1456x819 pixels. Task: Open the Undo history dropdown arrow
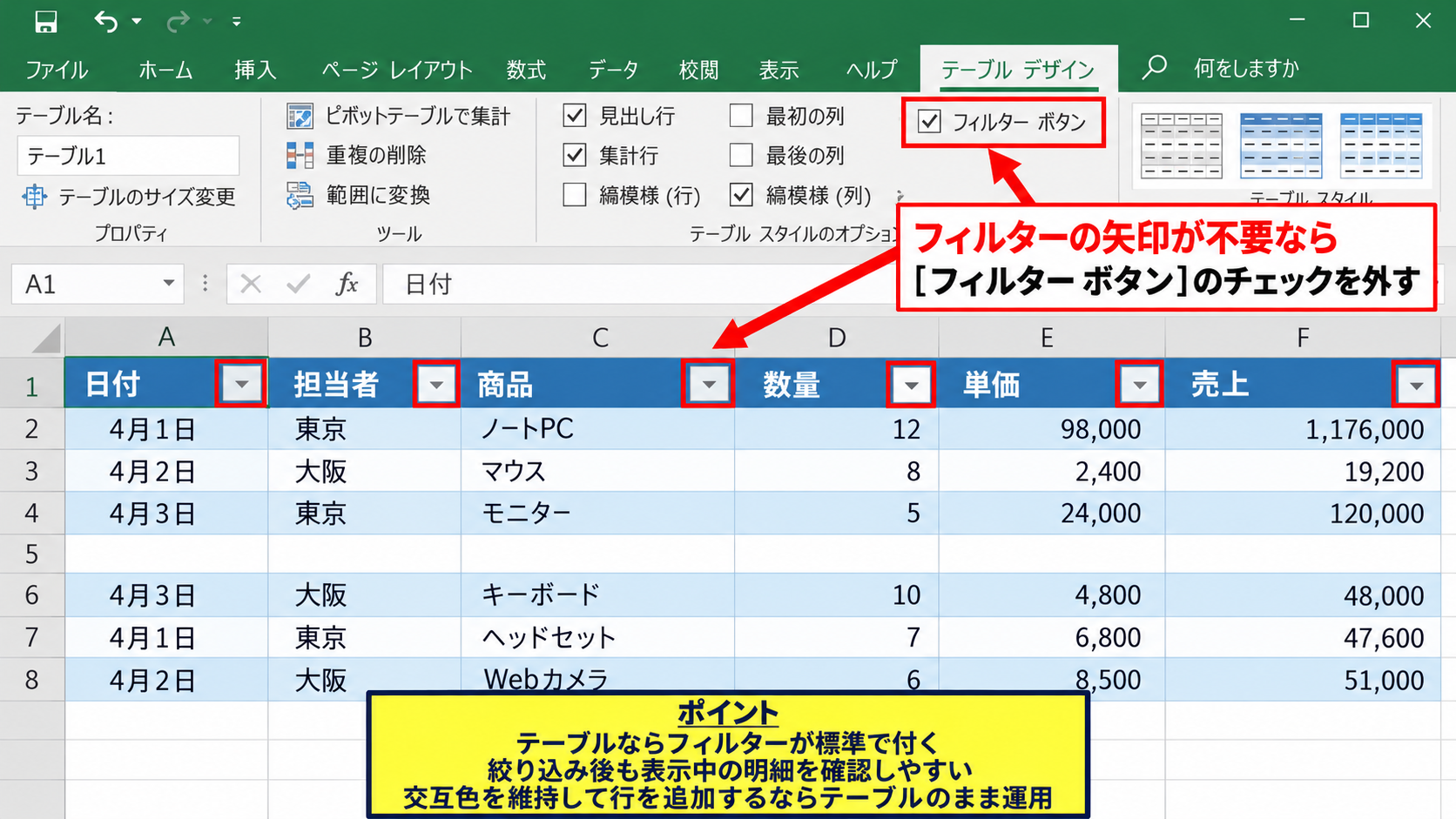137,21
